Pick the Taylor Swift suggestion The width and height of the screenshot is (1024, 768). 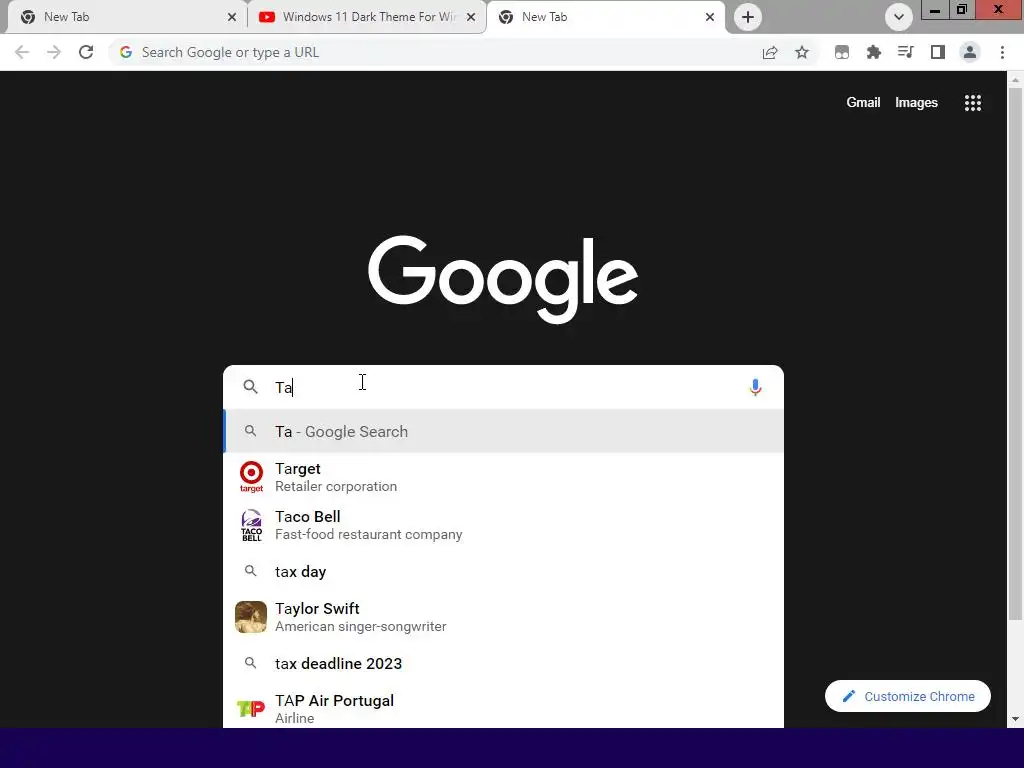(504, 617)
